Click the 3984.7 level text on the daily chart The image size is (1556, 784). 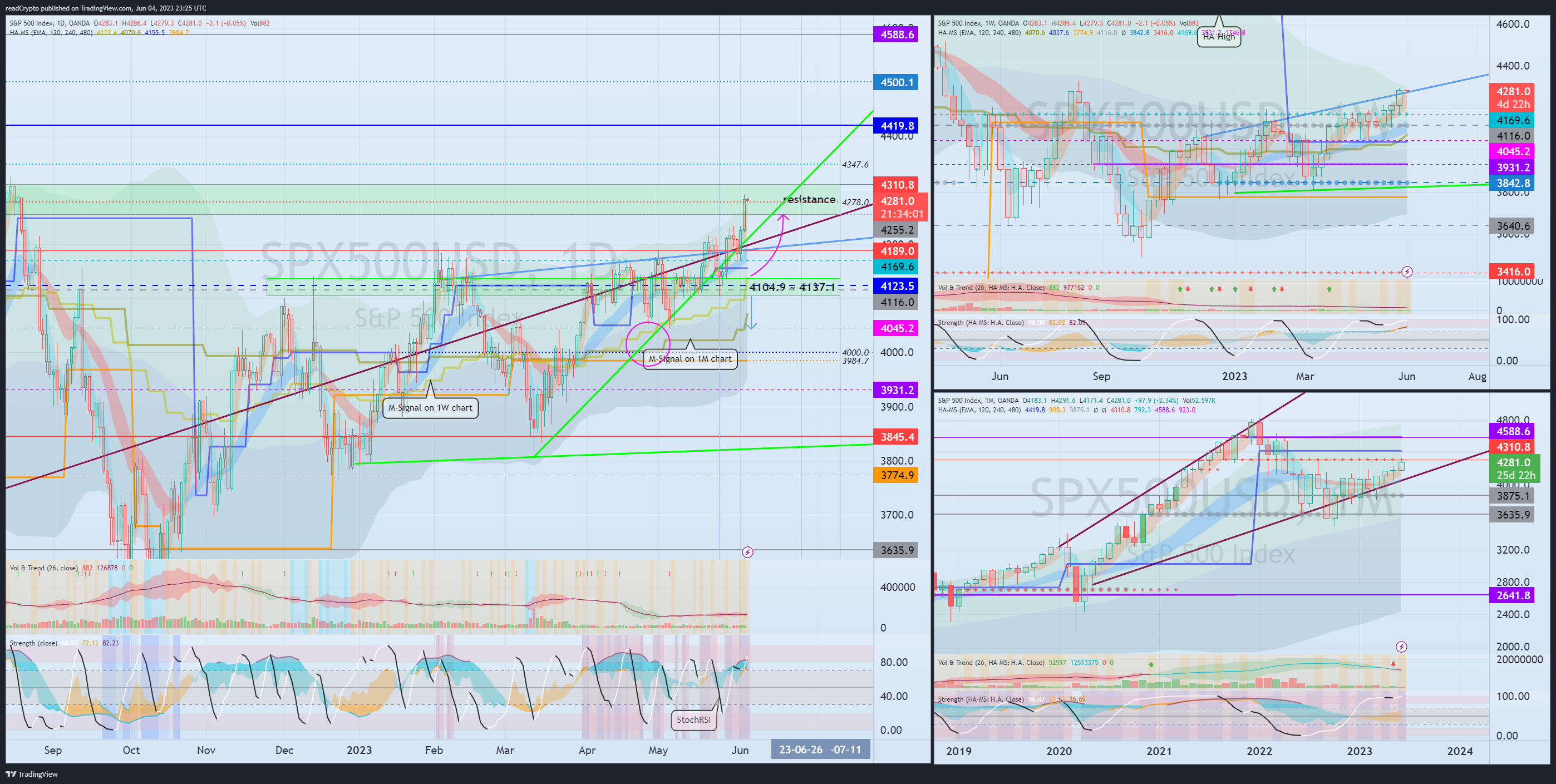[x=855, y=361]
